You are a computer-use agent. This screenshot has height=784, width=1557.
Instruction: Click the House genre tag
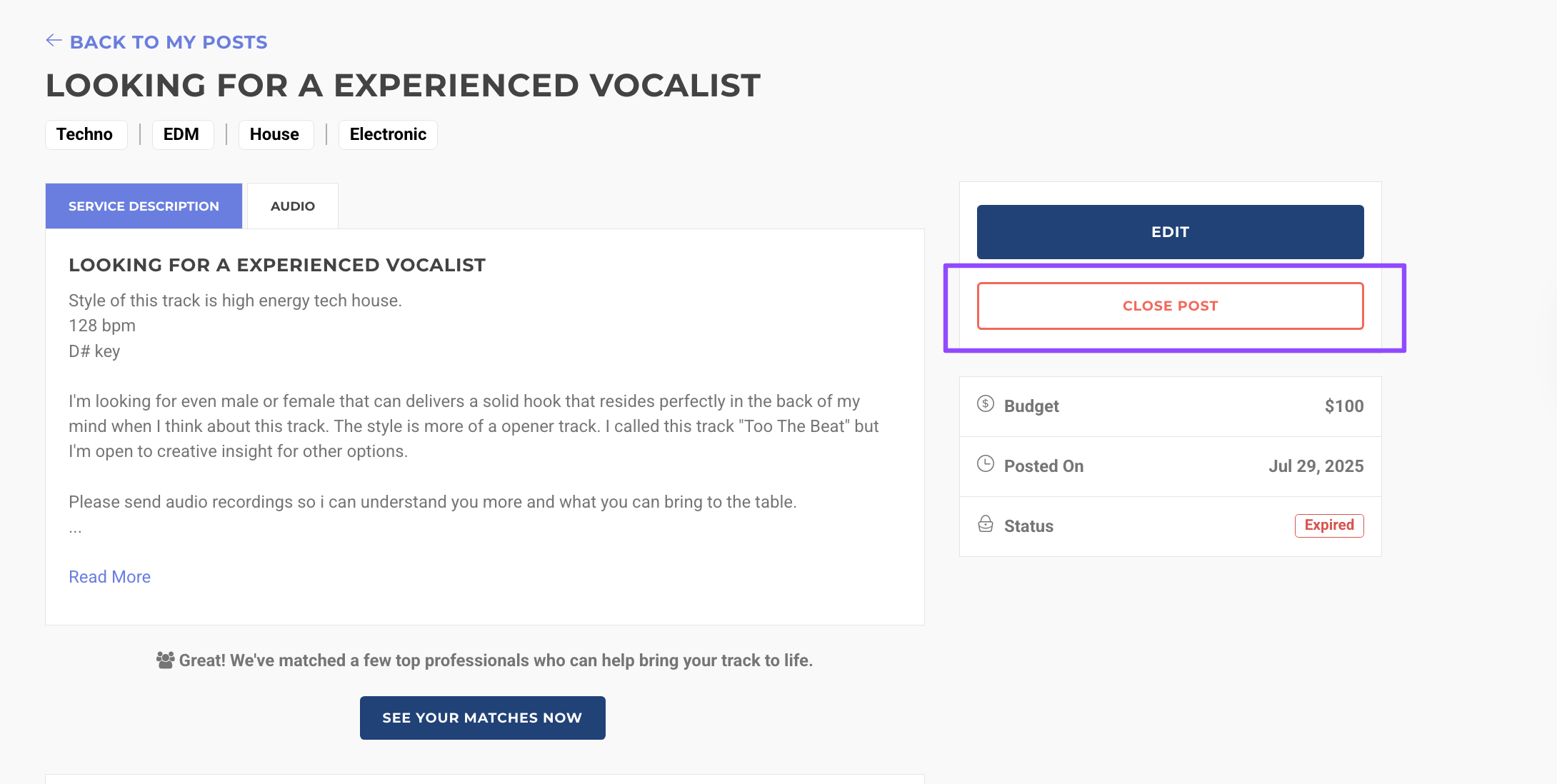274,135
